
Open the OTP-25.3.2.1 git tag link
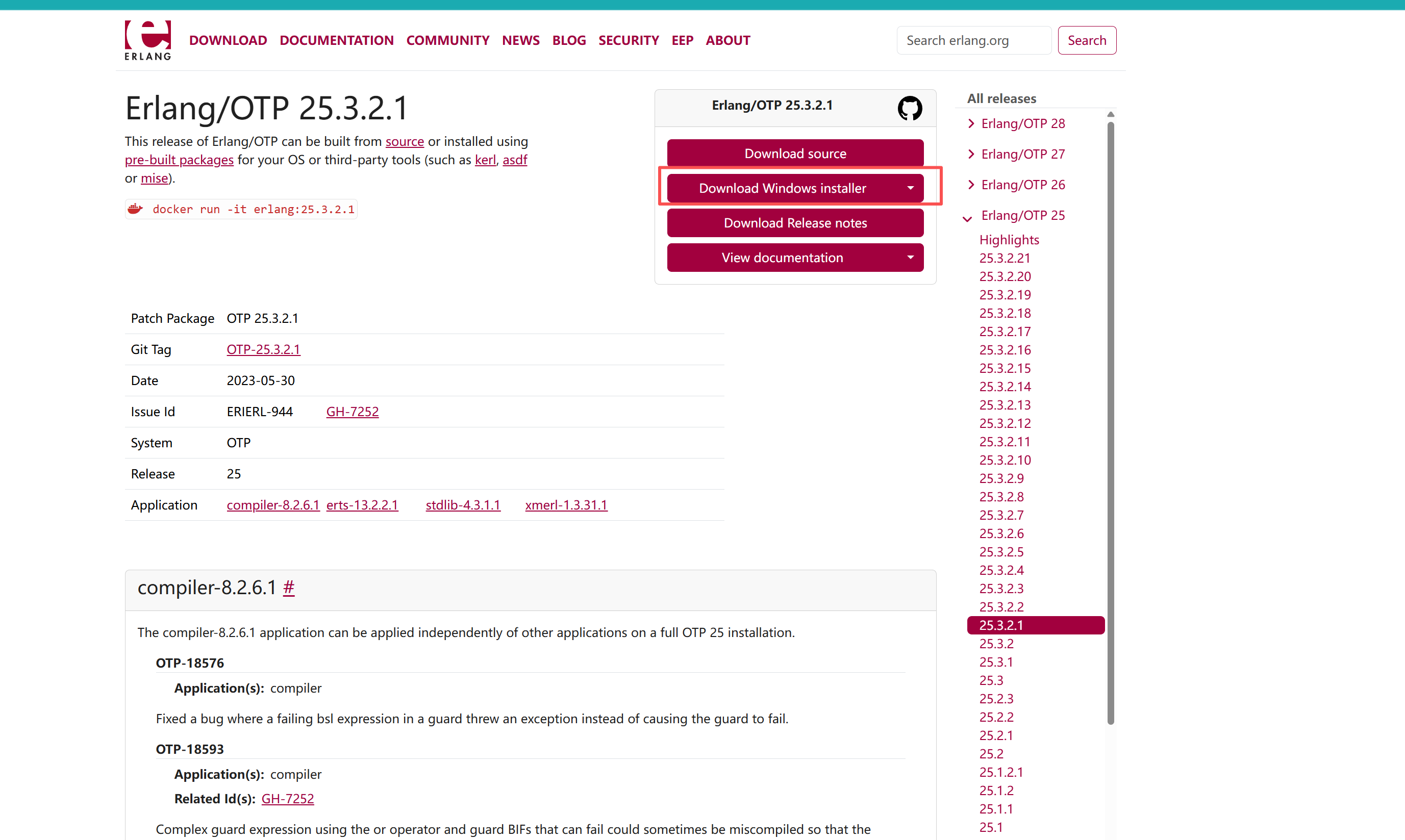tap(263, 349)
